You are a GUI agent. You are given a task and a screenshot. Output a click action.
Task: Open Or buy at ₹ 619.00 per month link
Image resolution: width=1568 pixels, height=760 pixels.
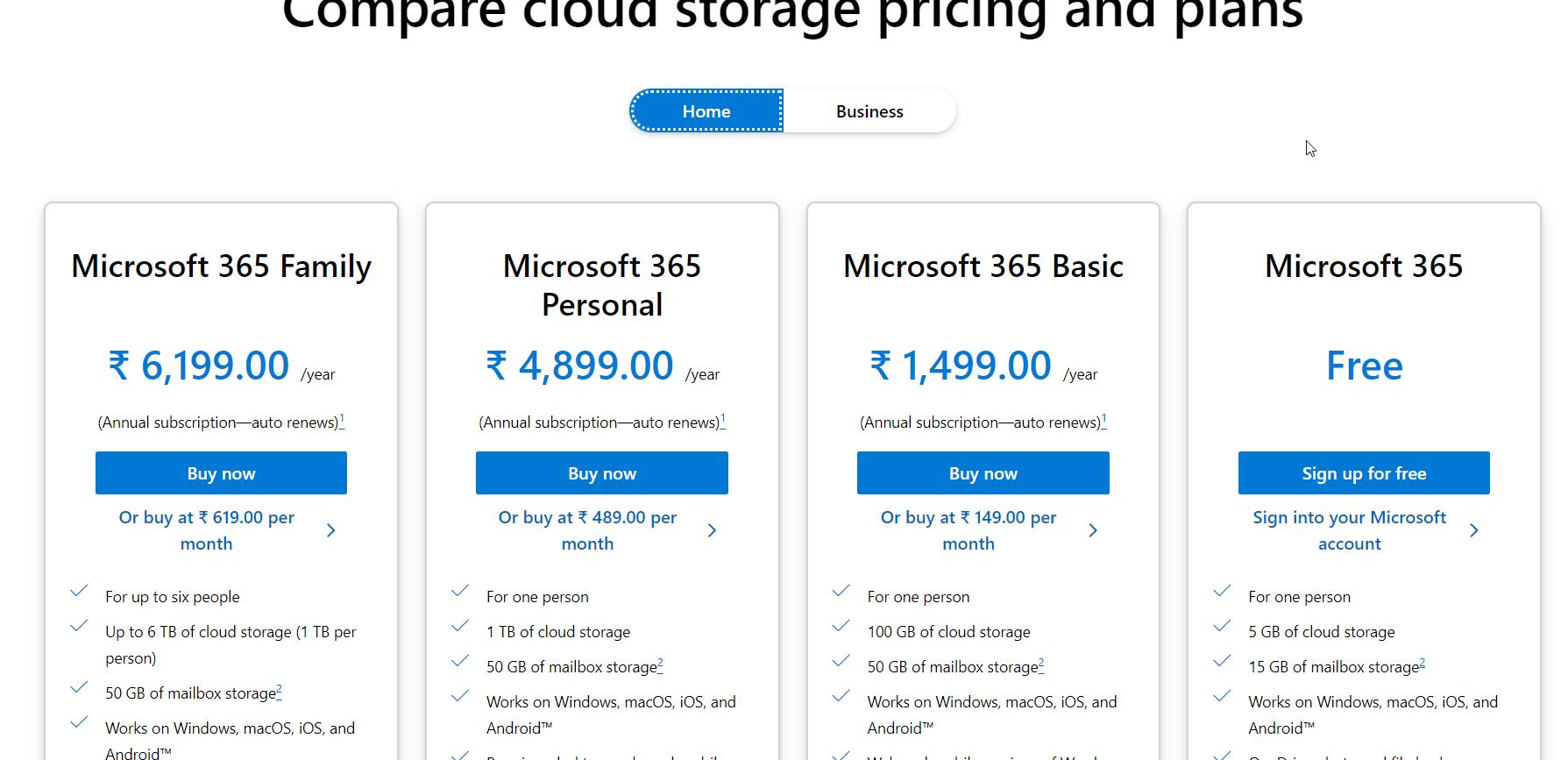click(207, 530)
